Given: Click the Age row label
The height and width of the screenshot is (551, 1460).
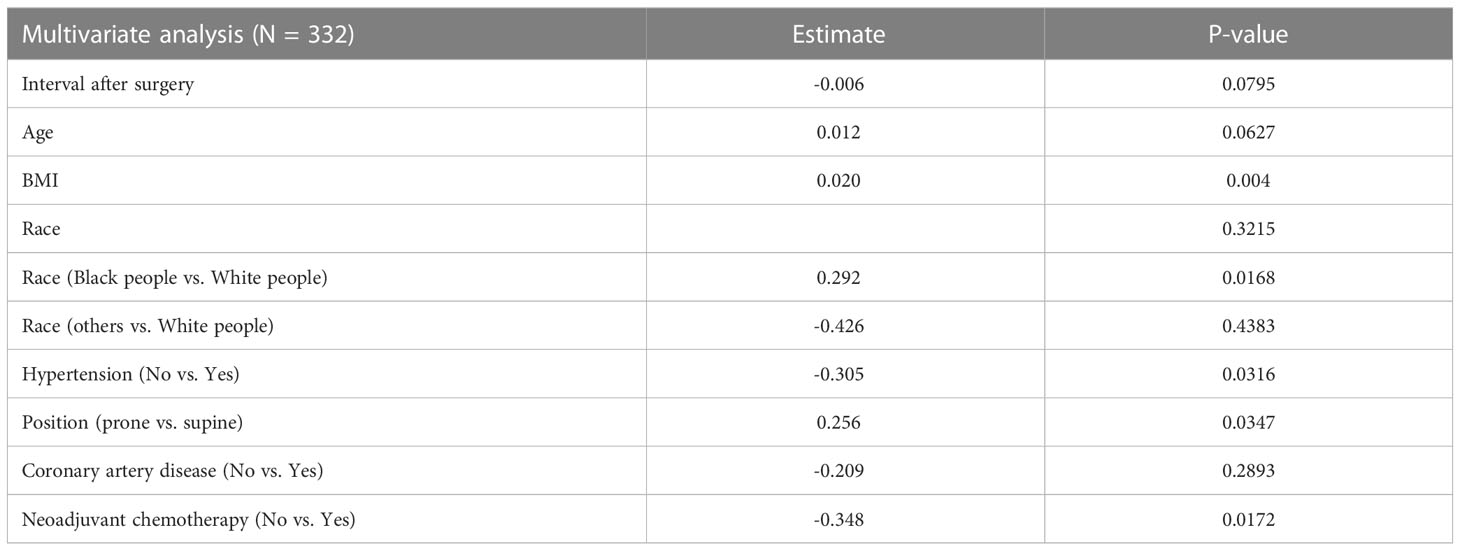Looking at the screenshot, I should tap(36, 133).
